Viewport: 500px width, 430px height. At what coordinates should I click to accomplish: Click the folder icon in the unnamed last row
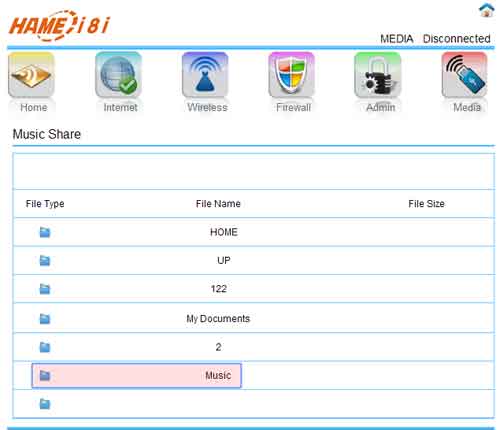point(45,404)
